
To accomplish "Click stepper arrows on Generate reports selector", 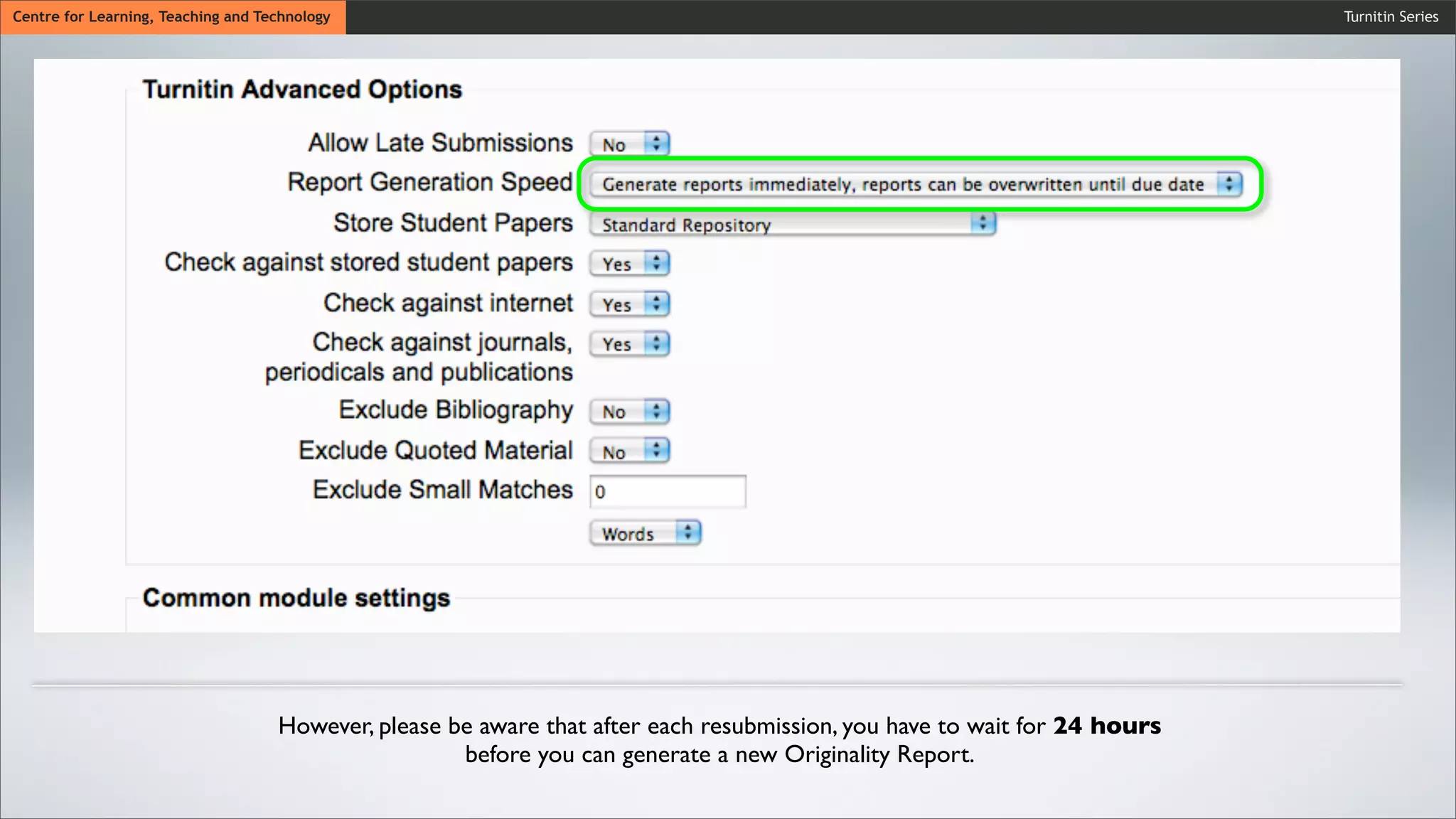I will pyautogui.click(x=1228, y=184).
